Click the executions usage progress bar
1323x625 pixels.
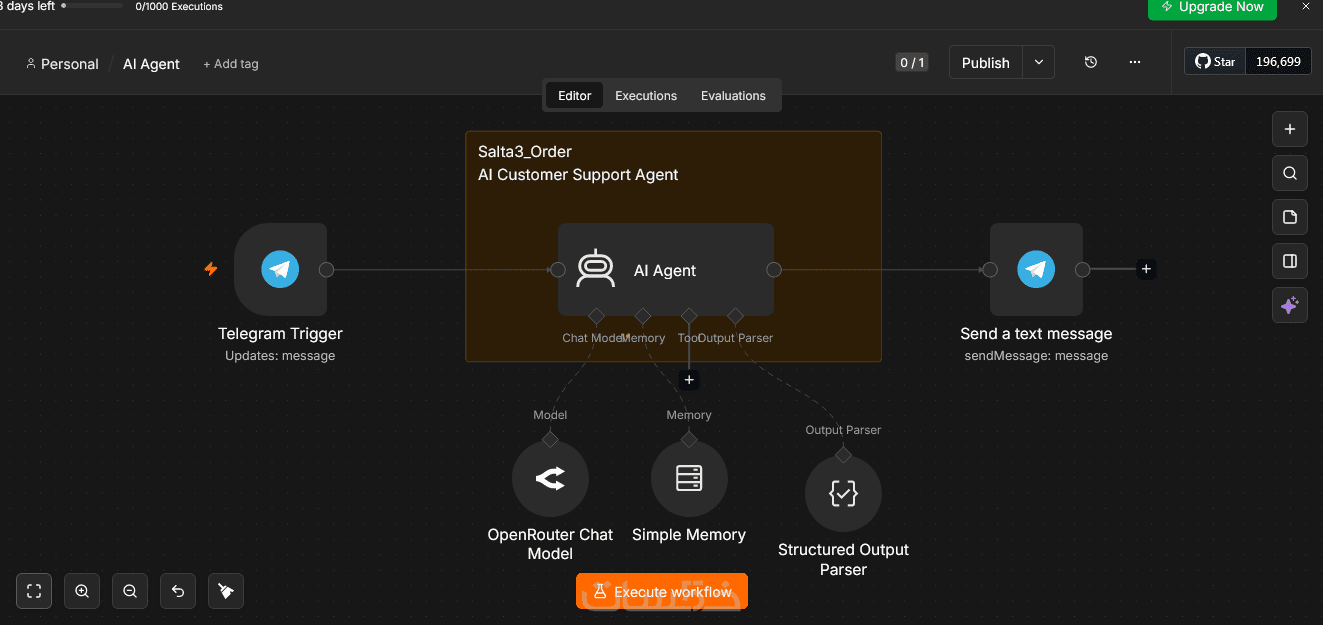point(93,5)
